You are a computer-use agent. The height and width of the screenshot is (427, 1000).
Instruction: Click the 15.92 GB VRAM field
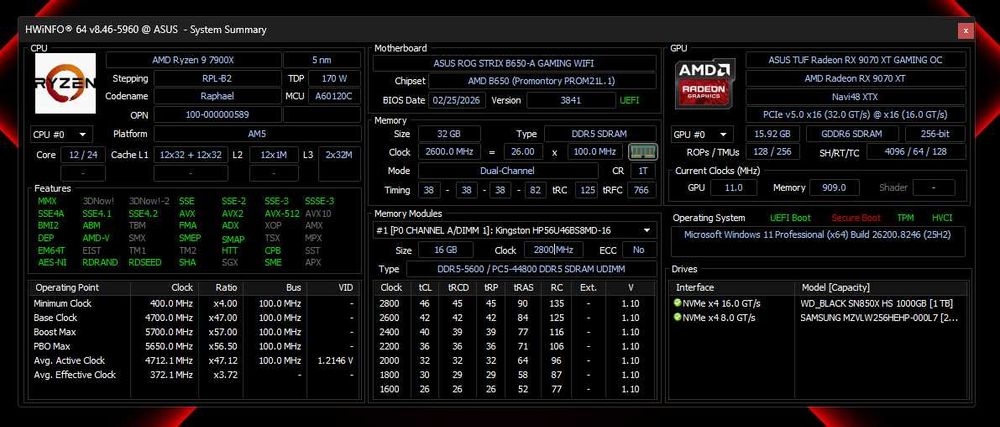tap(772, 134)
